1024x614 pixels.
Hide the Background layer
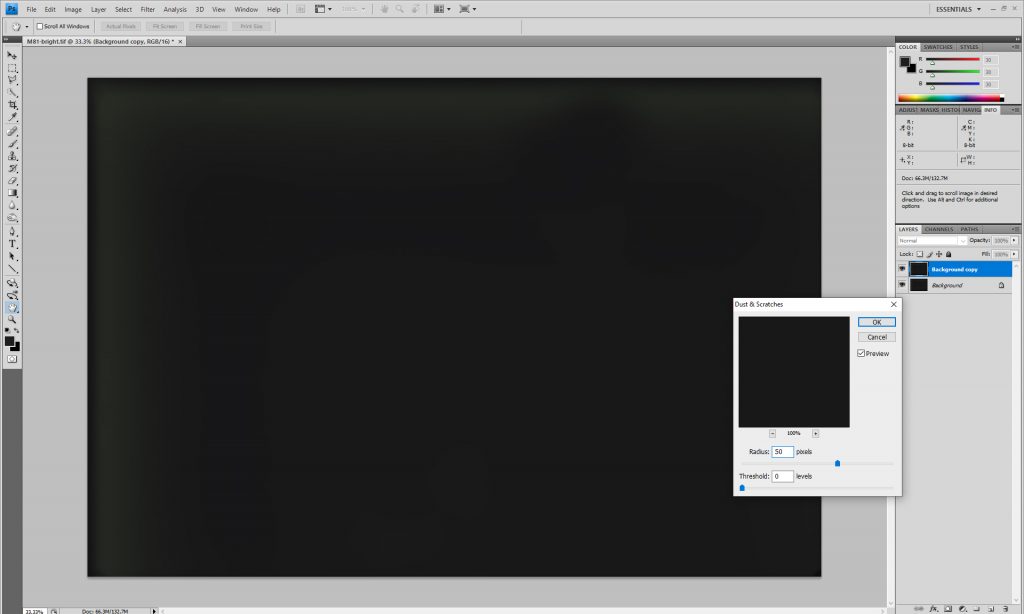902,285
